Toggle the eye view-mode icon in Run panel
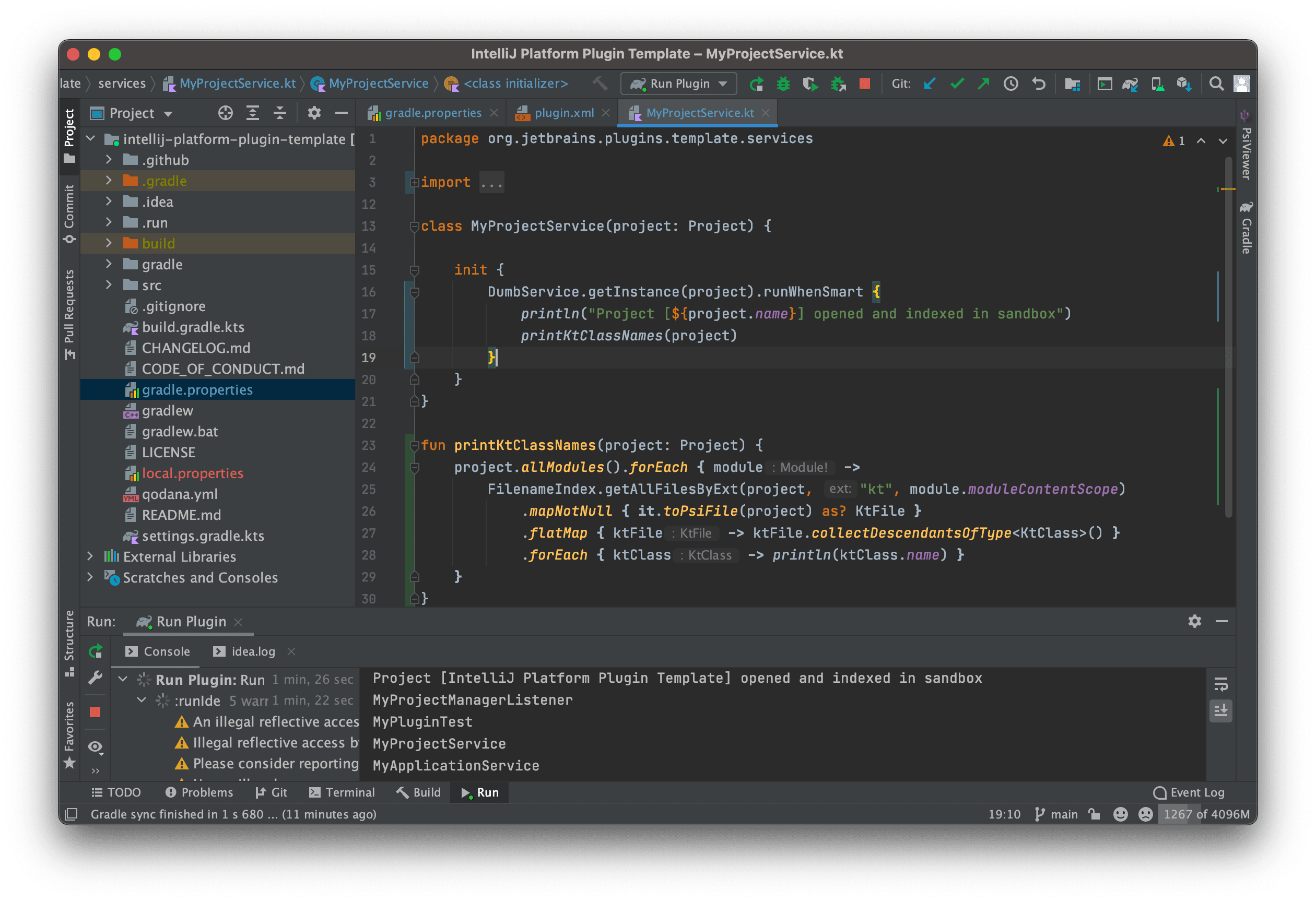This screenshot has height=902, width=1316. [96, 747]
